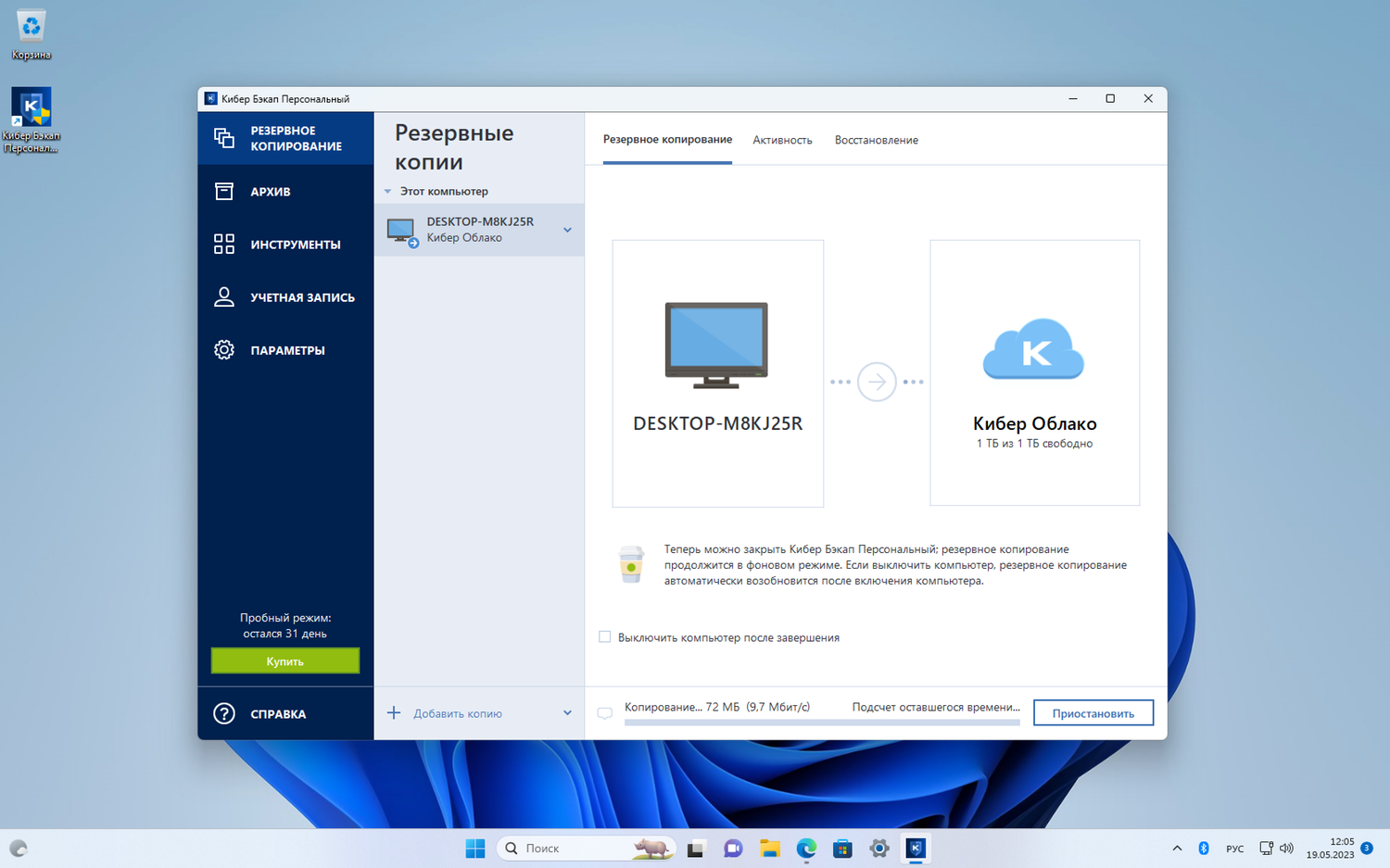Maximize the Кибер Бэкап Персональный window
The width and height of the screenshot is (1390, 868).
pyautogui.click(x=1110, y=99)
